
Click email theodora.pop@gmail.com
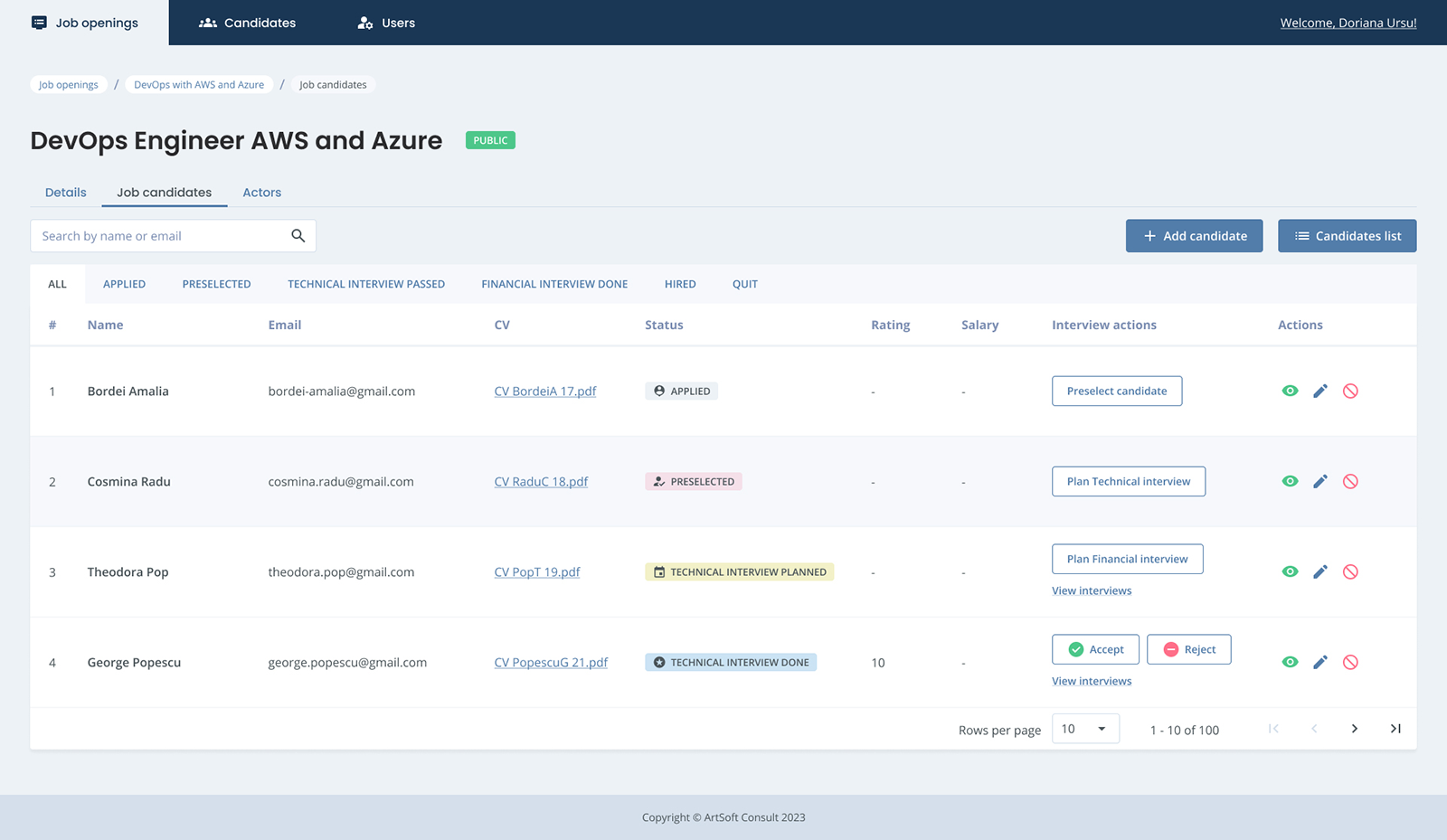(x=341, y=572)
